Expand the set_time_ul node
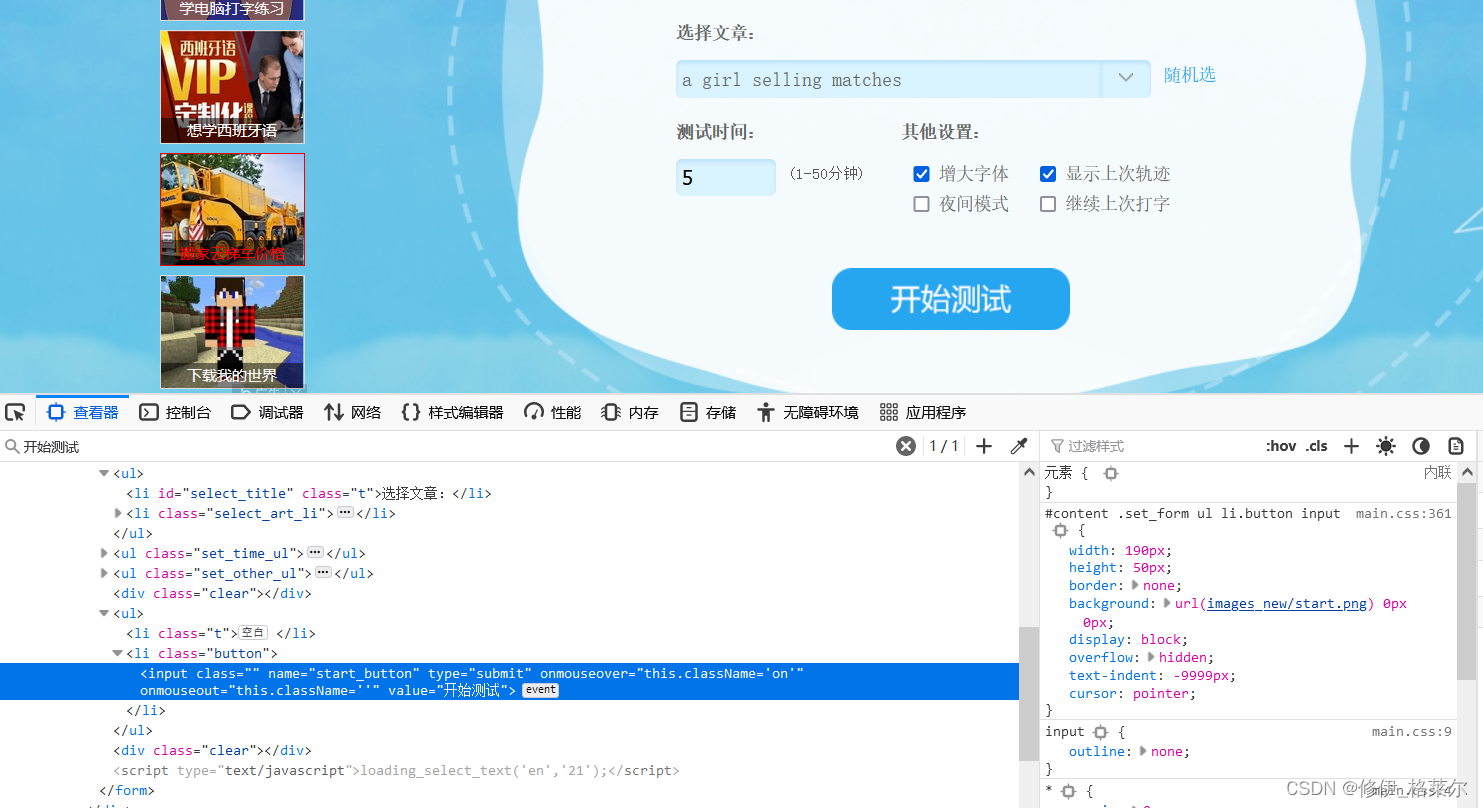Image resolution: width=1483 pixels, height=808 pixels. pyautogui.click(x=104, y=554)
